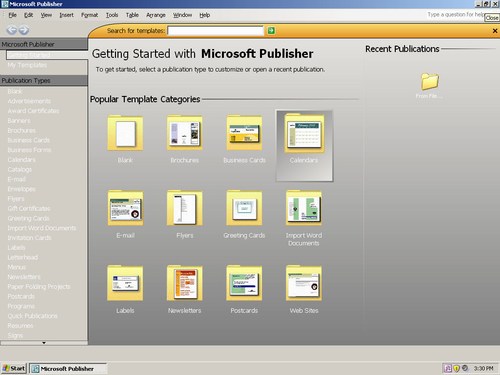This screenshot has width=500, height=375.
Task: Open the Help menu
Action: point(205,15)
